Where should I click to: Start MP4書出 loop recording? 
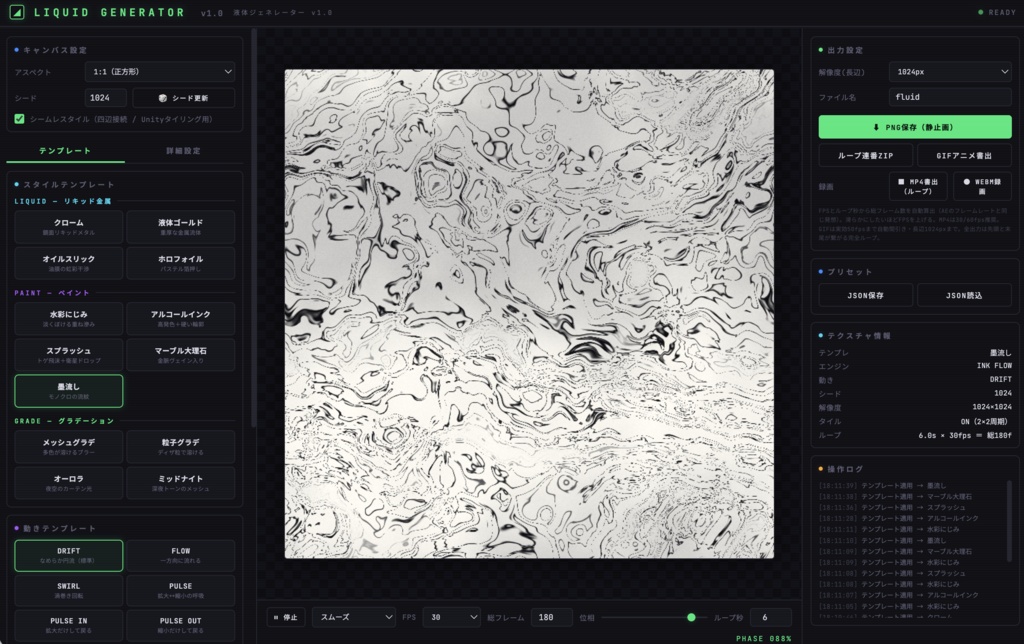pos(918,186)
